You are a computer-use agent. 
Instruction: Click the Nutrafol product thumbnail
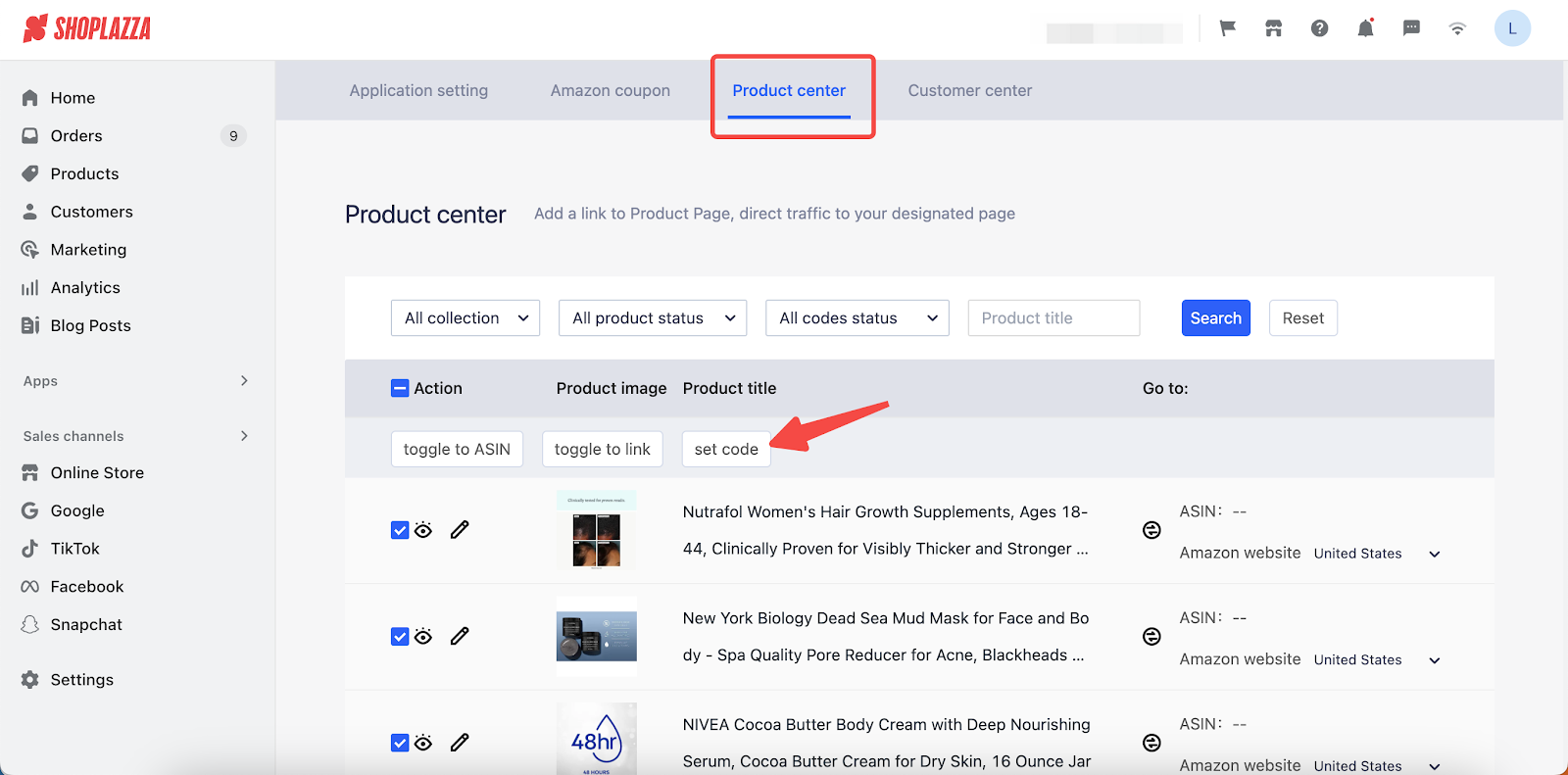597,530
